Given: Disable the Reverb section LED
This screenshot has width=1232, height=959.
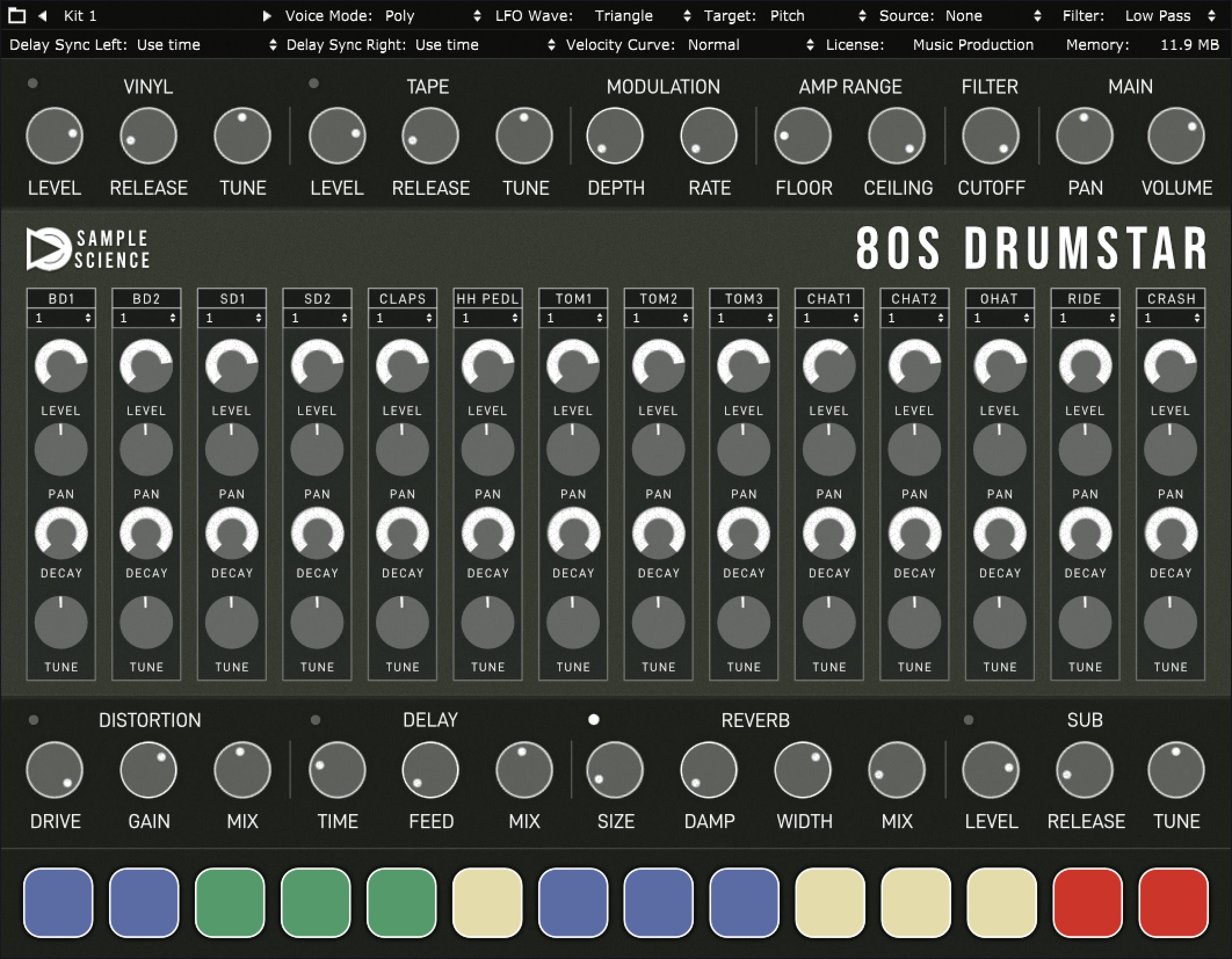Looking at the screenshot, I should [x=594, y=720].
